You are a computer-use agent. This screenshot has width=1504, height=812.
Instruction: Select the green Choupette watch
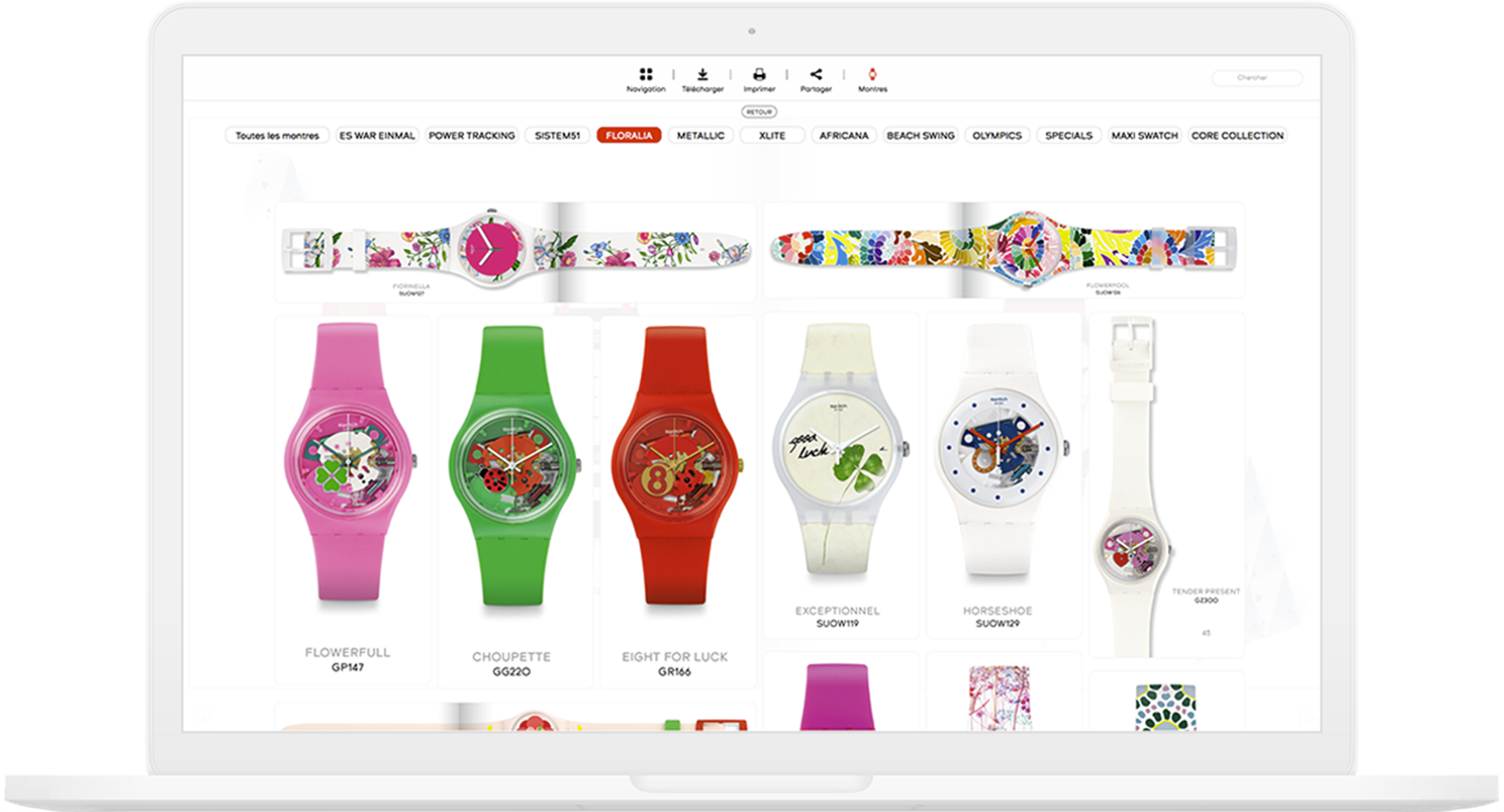pyautogui.click(x=512, y=466)
